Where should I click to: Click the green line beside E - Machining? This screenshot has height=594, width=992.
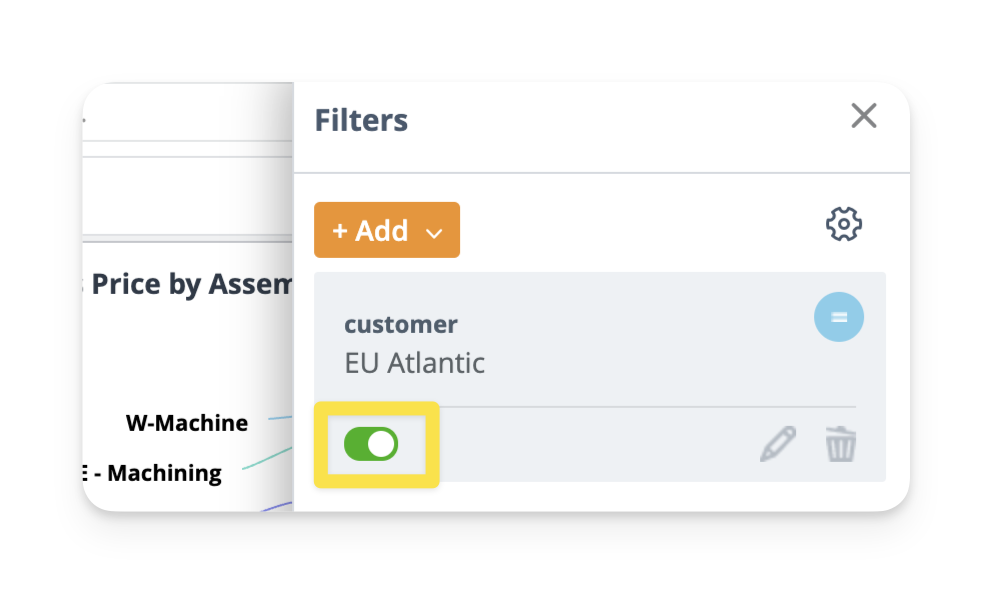point(265,458)
